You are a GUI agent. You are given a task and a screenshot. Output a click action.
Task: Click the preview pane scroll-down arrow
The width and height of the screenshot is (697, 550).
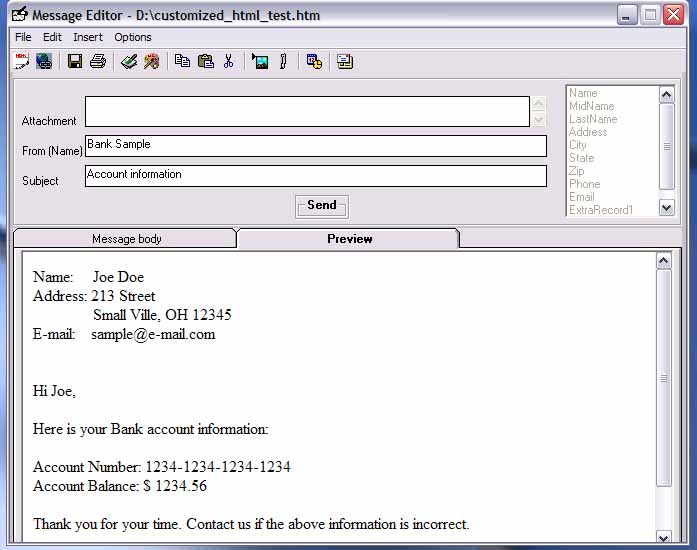[663, 537]
